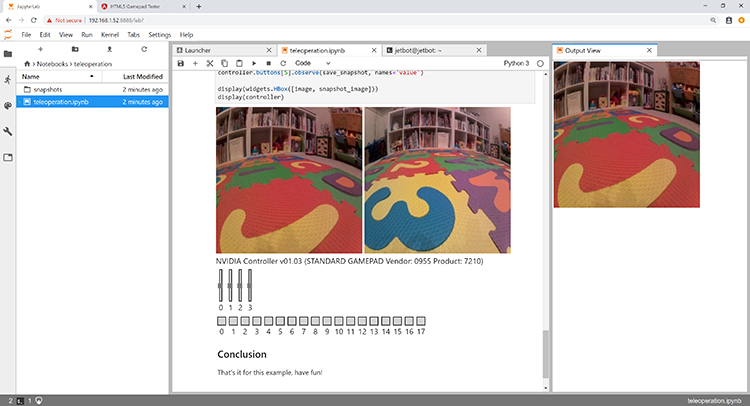Open the snapshots folder
This screenshot has width=750, height=406.
click(x=49, y=89)
